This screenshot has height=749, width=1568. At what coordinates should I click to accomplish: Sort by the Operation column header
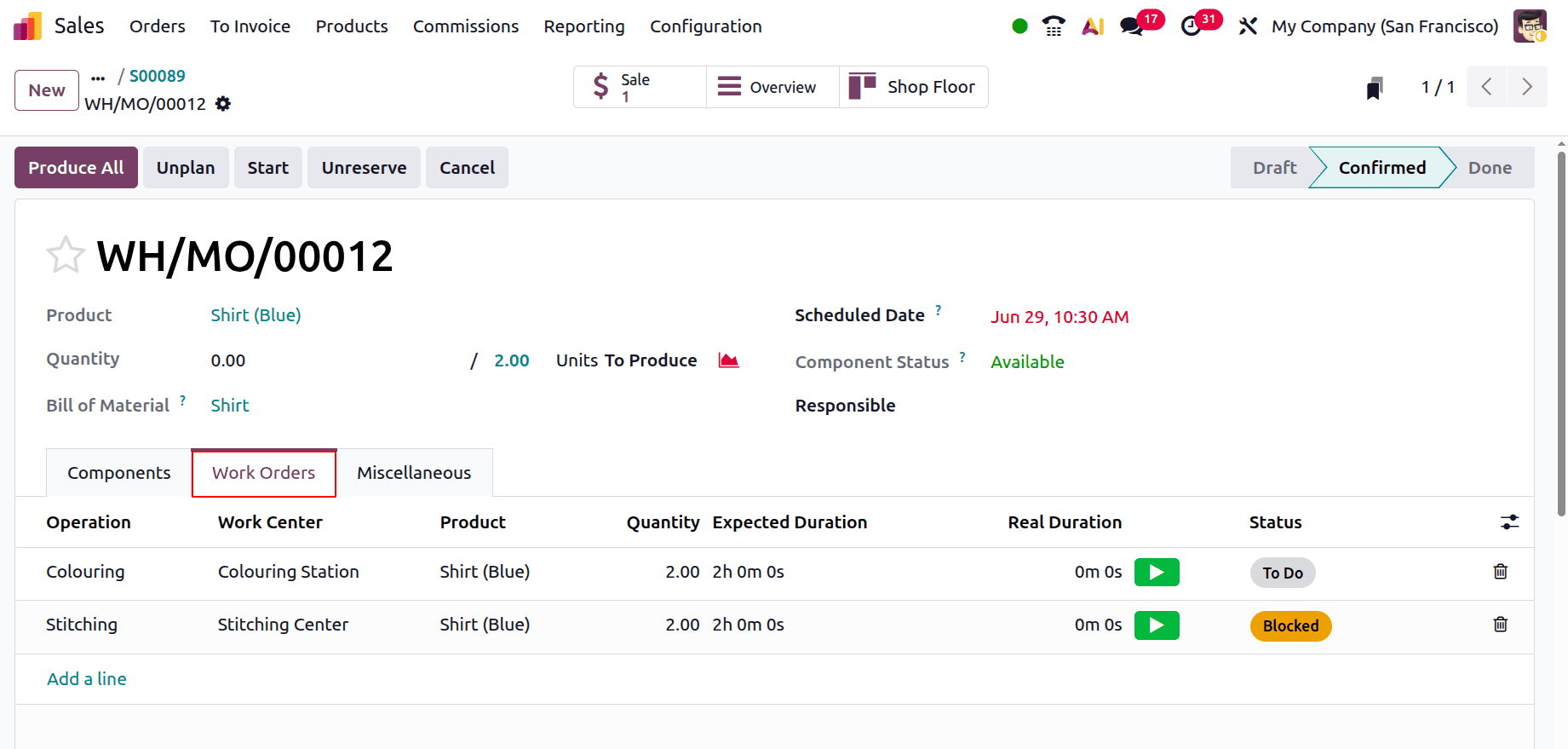tap(89, 522)
